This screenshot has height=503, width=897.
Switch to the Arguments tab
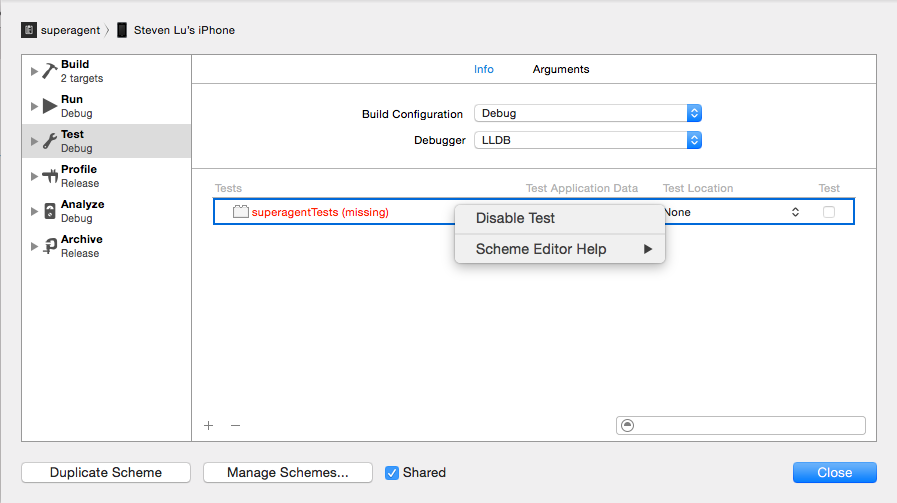(x=560, y=70)
